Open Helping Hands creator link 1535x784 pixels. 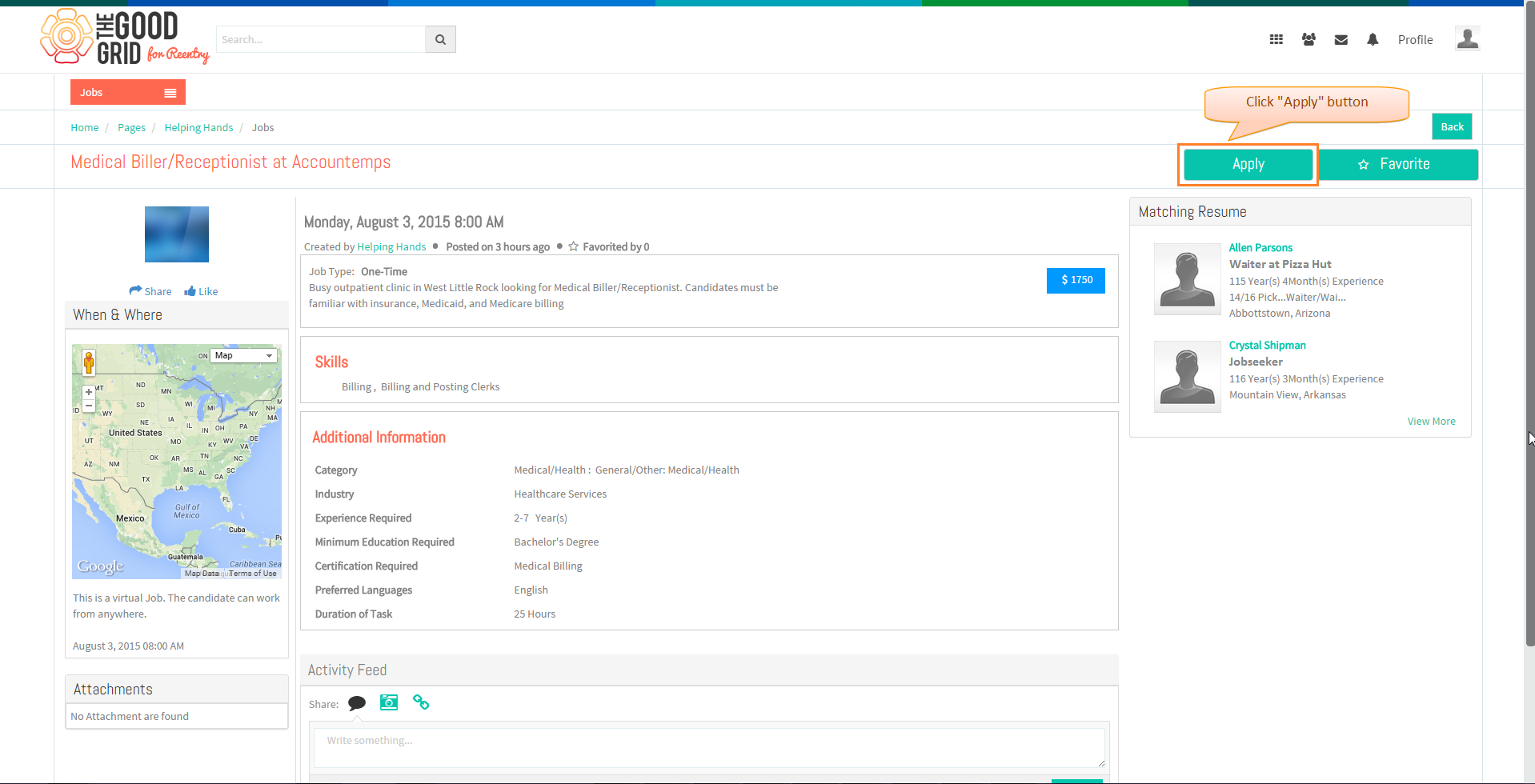tap(391, 246)
